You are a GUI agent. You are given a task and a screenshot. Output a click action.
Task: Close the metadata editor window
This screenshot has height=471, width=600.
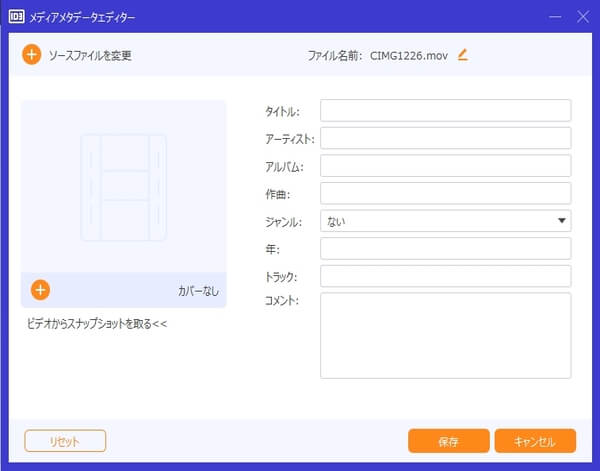(x=581, y=17)
